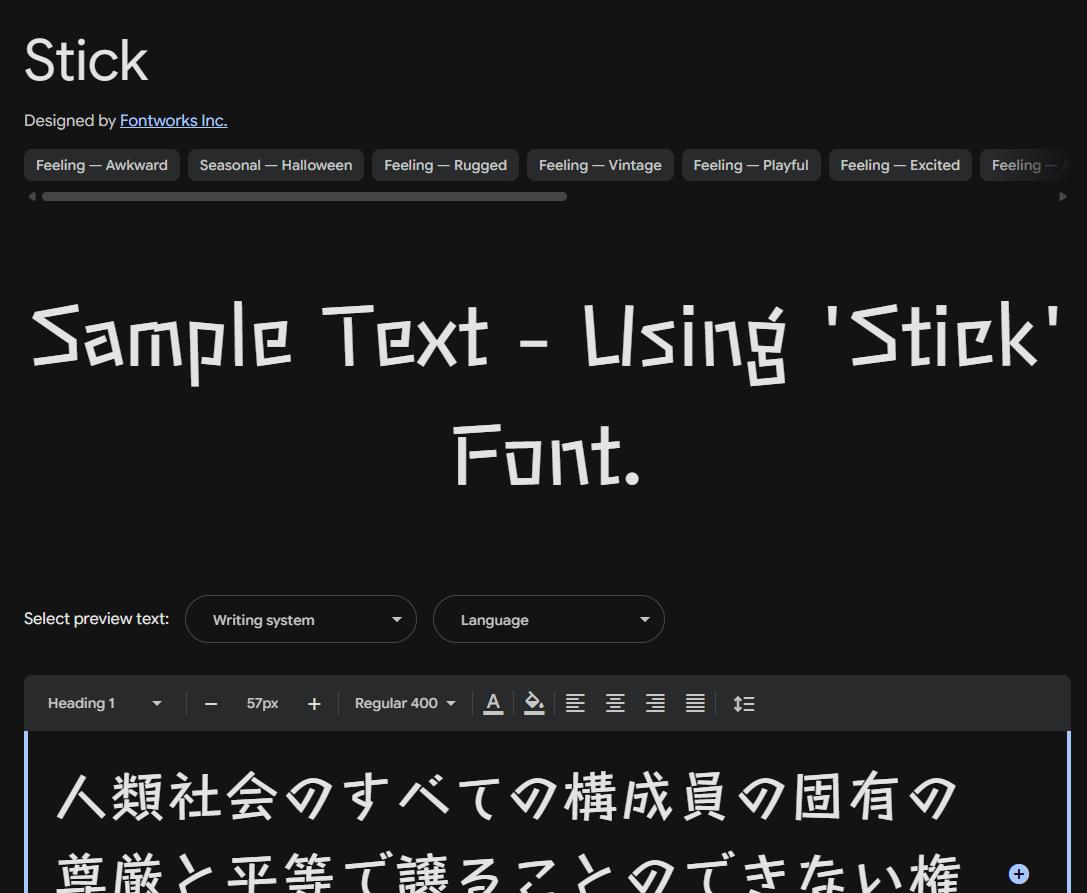Viewport: 1087px width, 893px height.
Task: Open the Fontworks Inc. designer link
Action: click(x=173, y=121)
